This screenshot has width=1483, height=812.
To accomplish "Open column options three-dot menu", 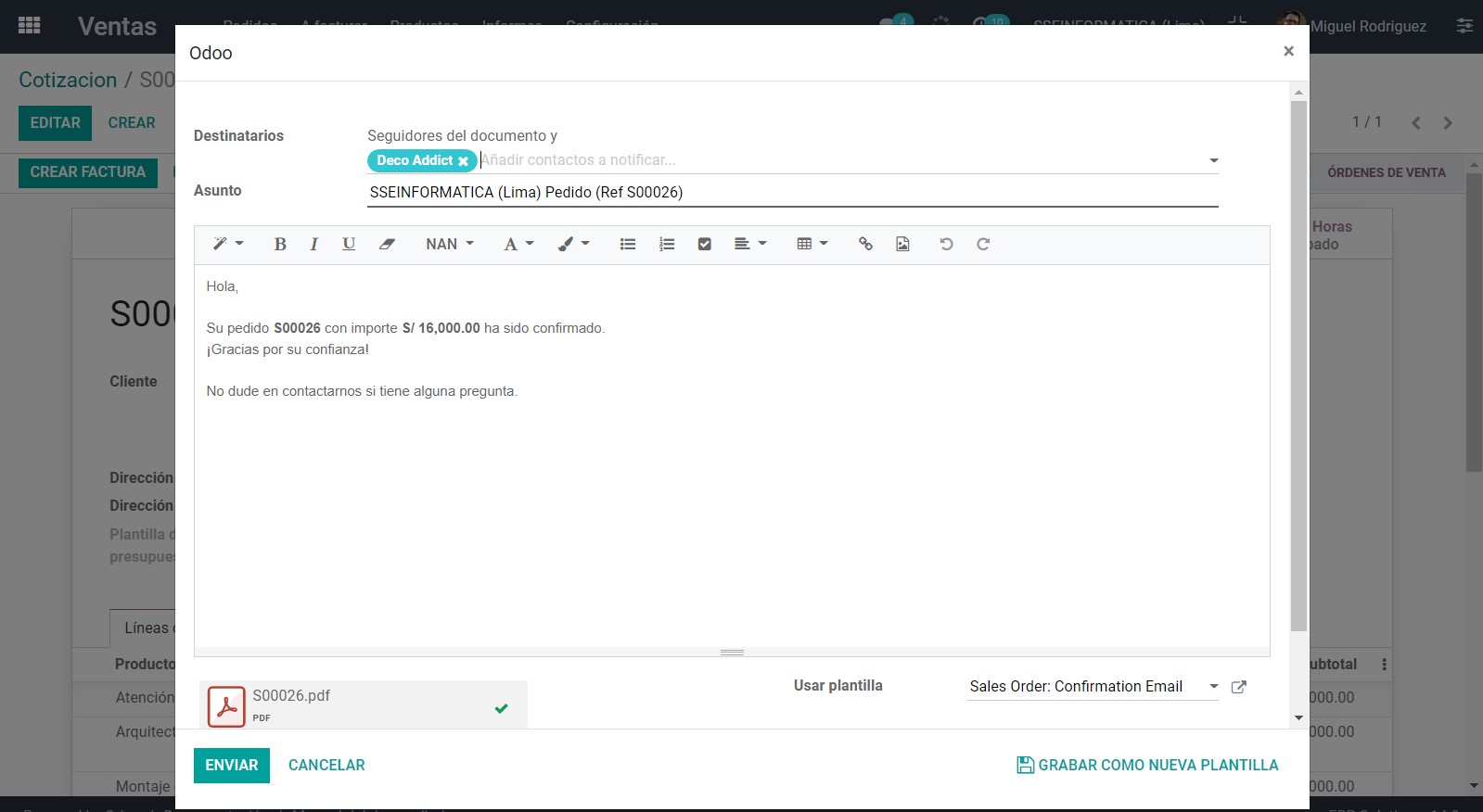I will pos(1384,665).
